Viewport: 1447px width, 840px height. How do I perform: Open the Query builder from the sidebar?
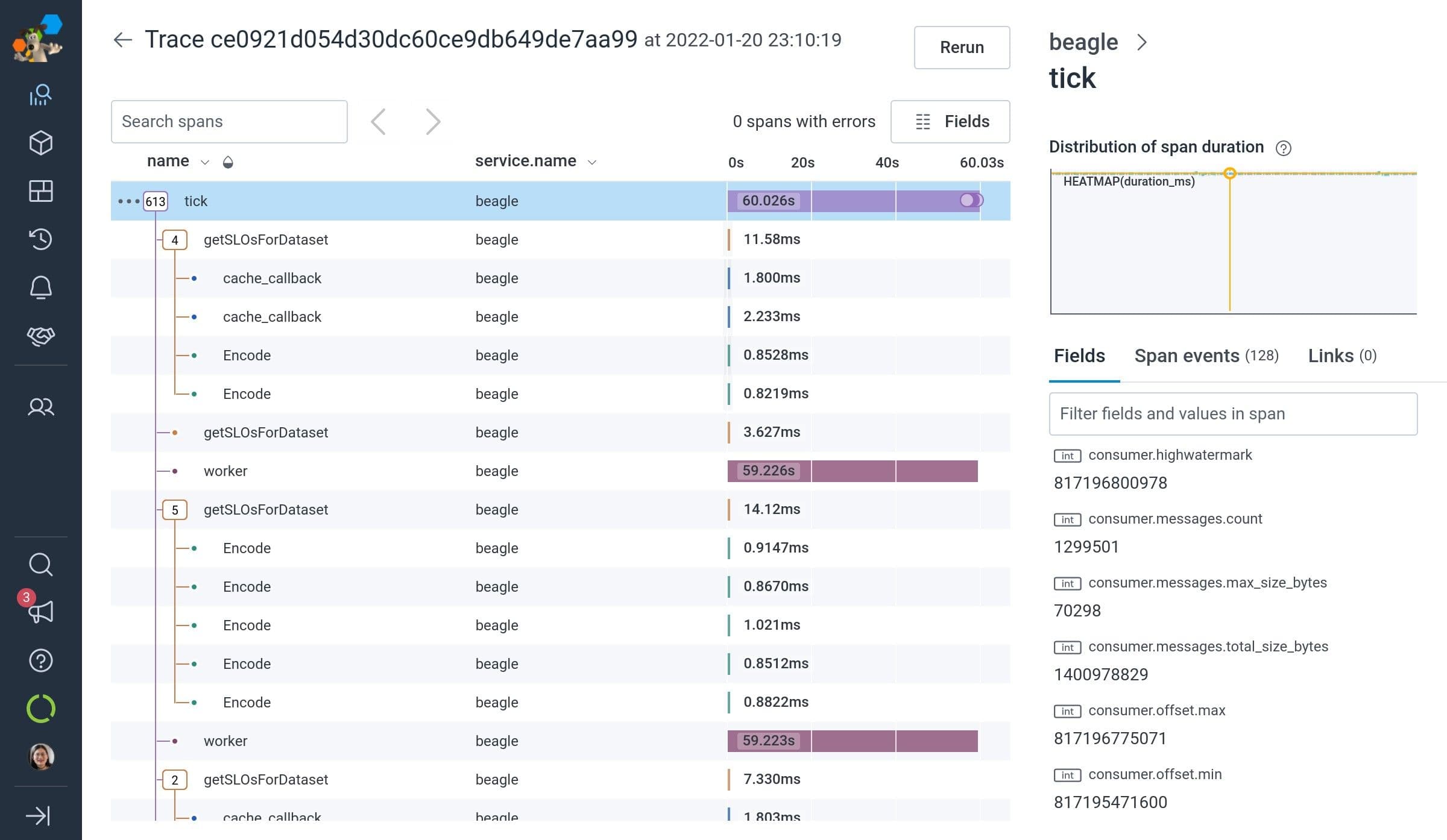(x=40, y=94)
